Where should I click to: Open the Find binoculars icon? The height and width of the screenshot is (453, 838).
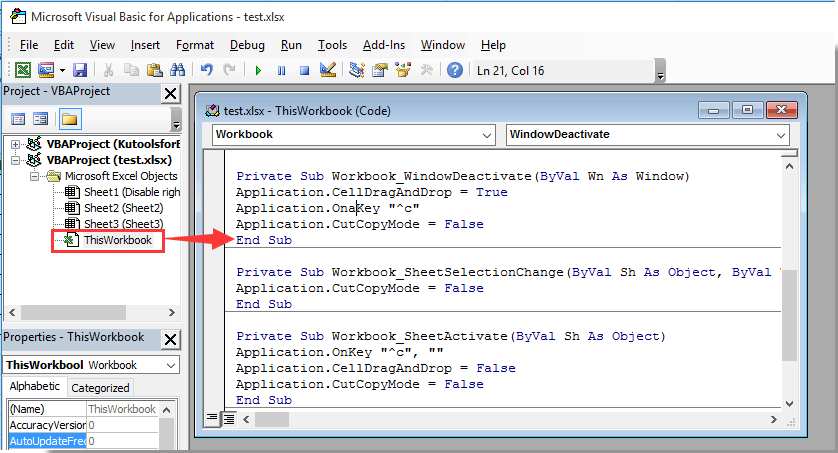click(x=177, y=70)
